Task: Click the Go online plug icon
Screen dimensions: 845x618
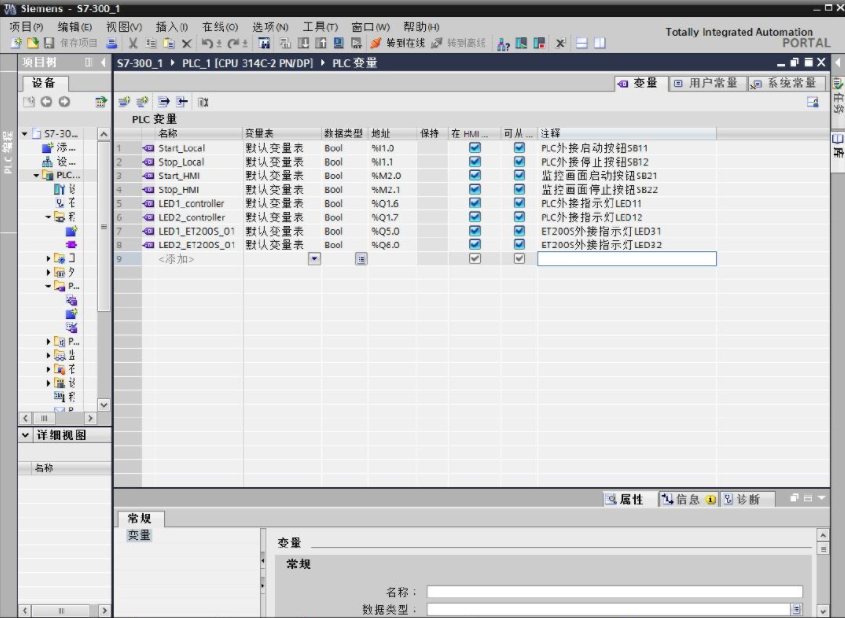Action: (x=376, y=43)
